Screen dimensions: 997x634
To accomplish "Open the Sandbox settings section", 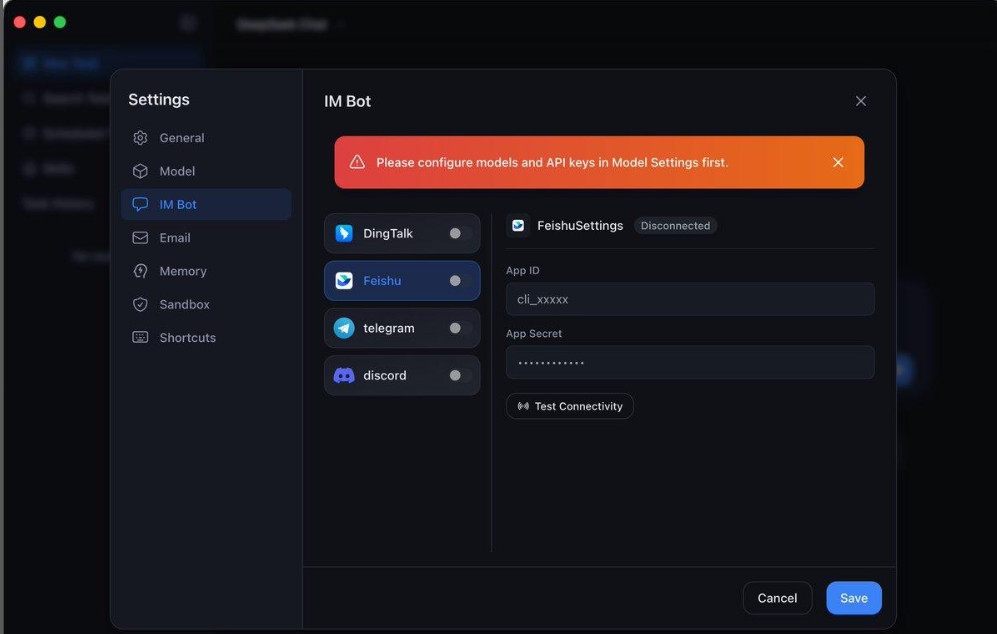I will 206,304.
